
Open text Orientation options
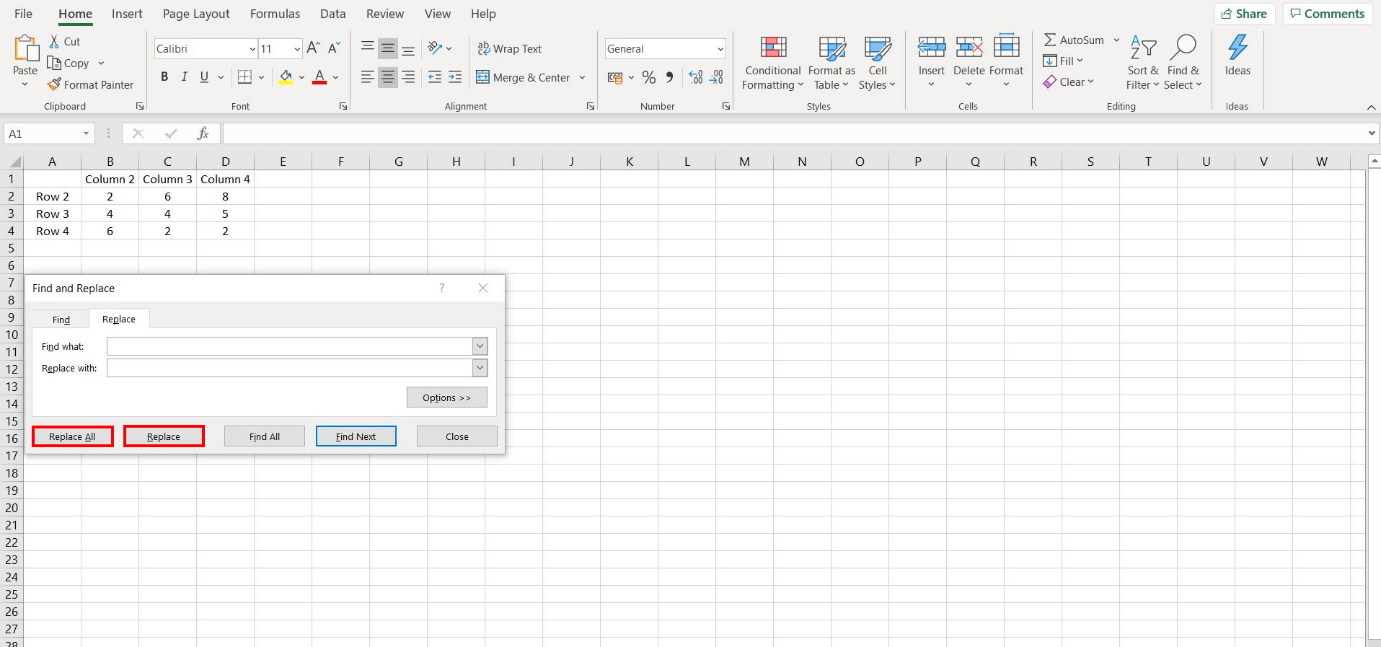coord(439,48)
